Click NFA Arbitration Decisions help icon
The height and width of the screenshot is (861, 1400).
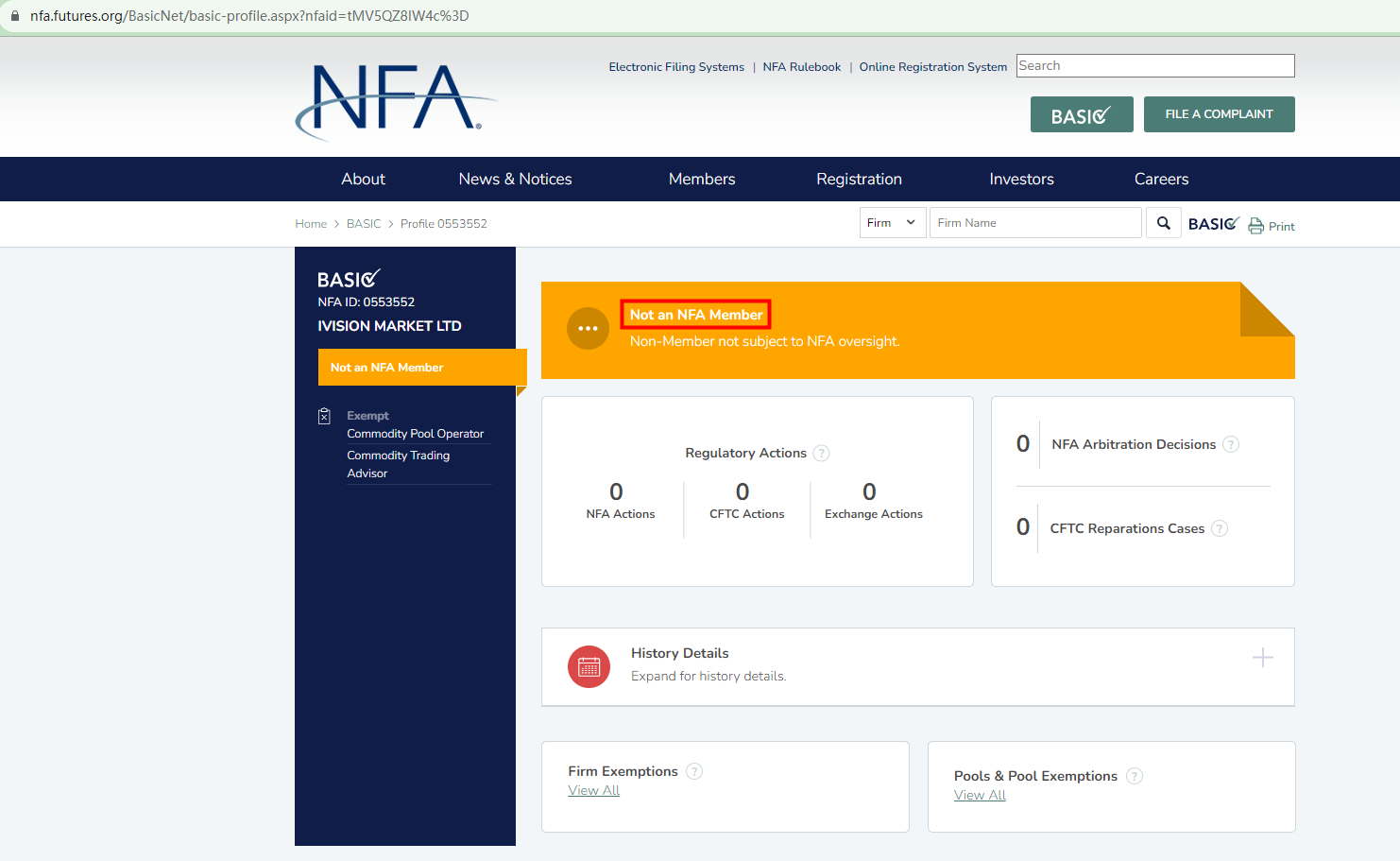tap(1231, 444)
